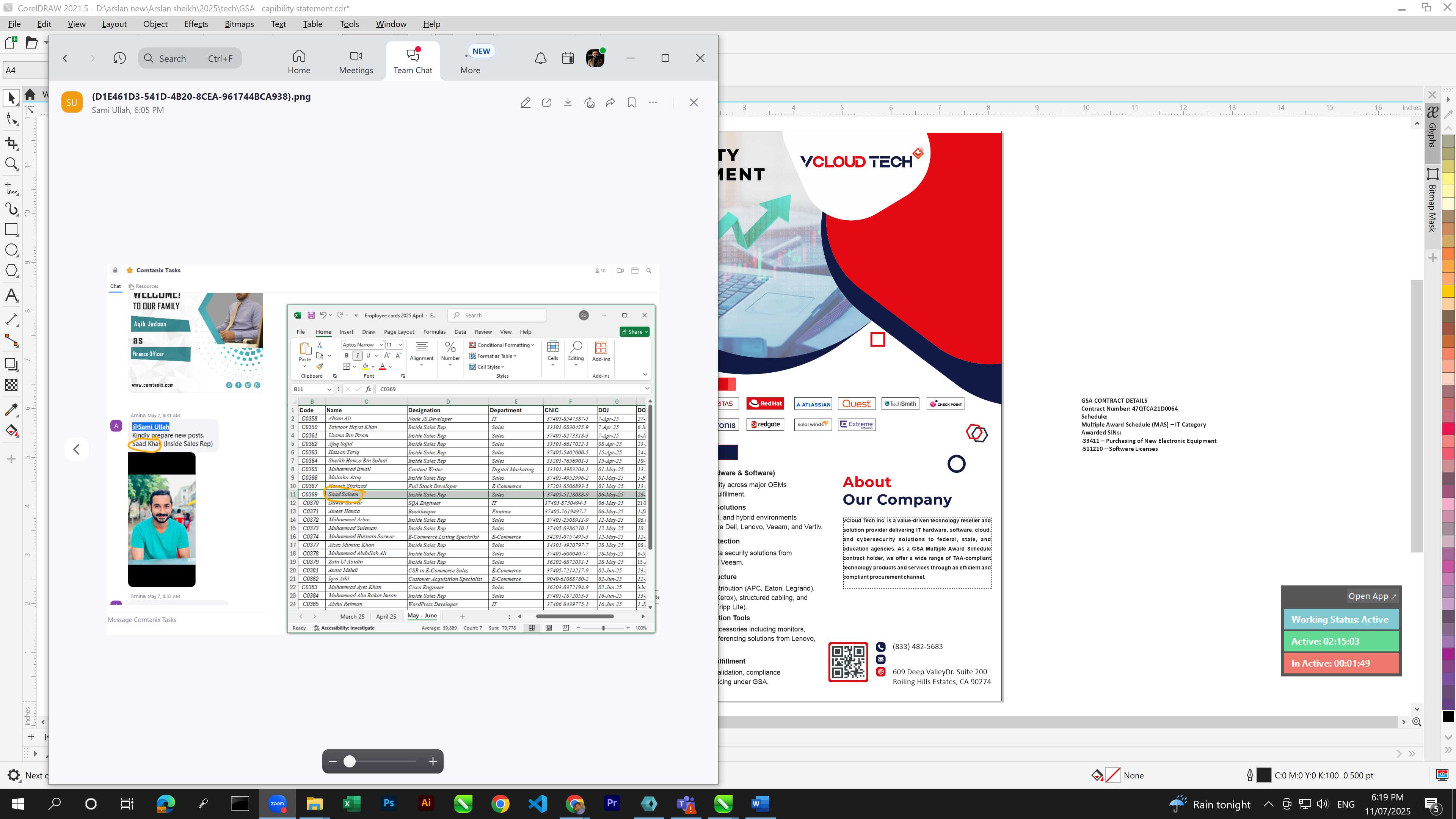Click the color palette down chevron

click(x=1448, y=737)
